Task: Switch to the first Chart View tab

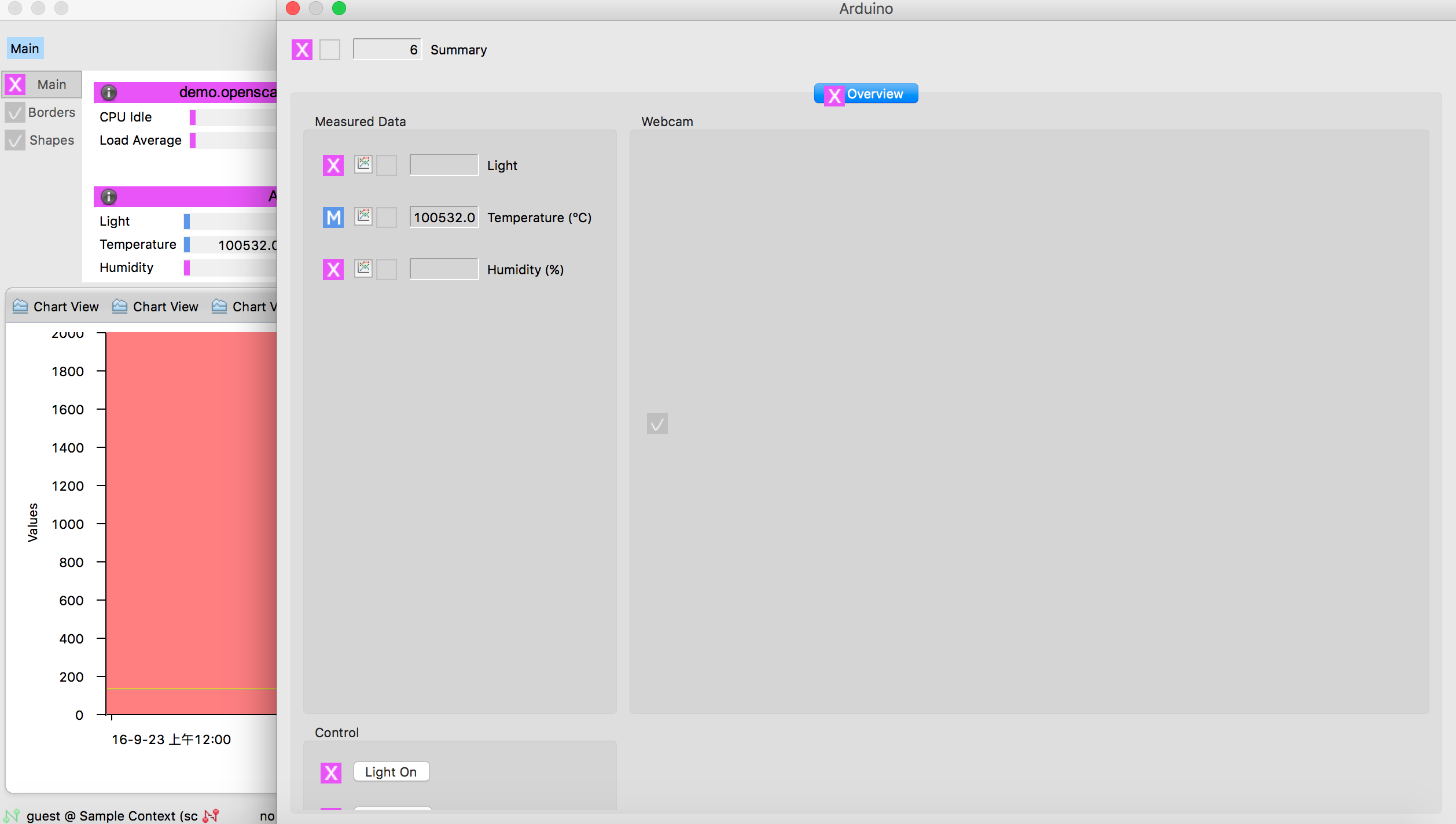Action: click(56, 307)
